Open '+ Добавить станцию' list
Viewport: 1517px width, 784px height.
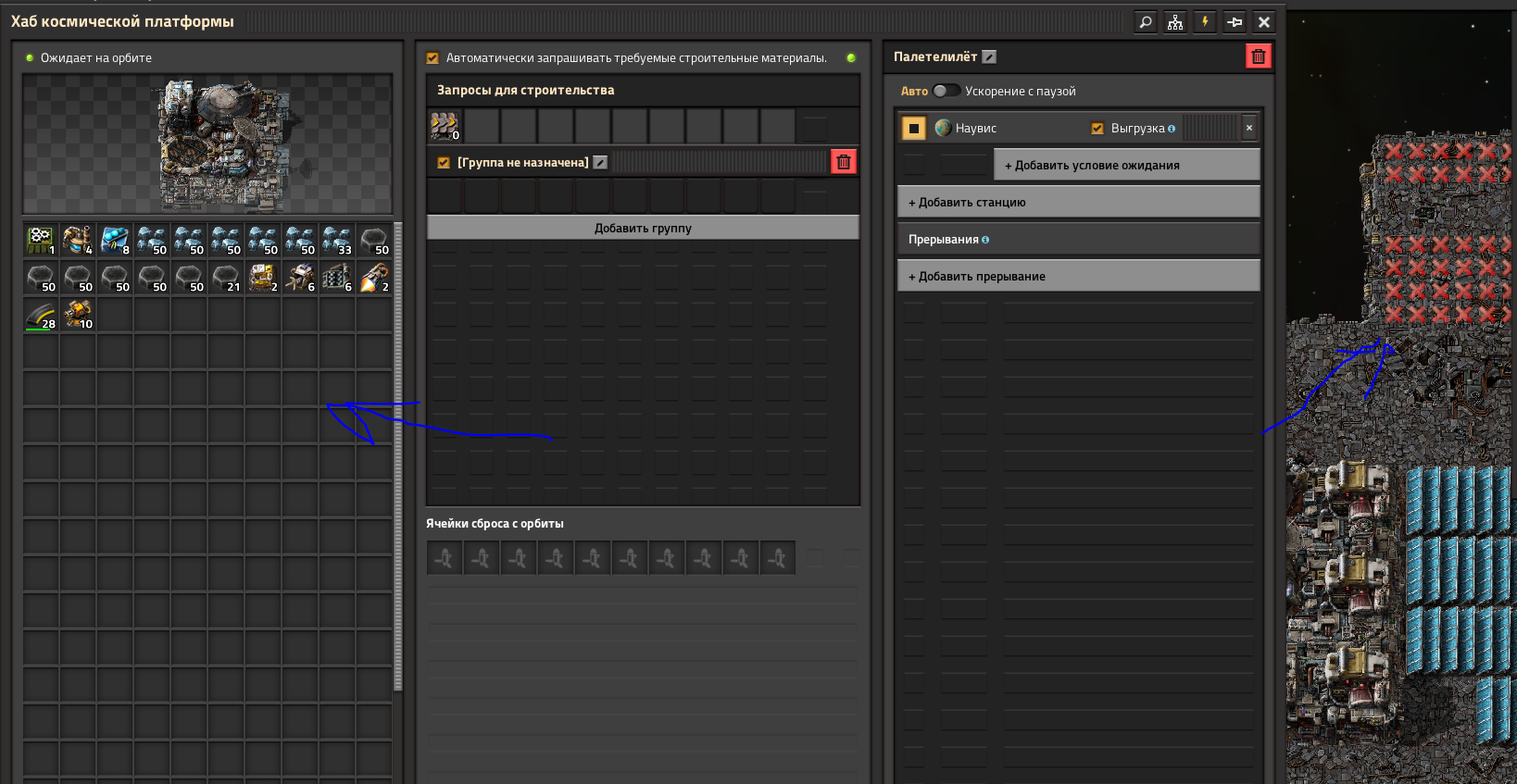(1078, 203)
